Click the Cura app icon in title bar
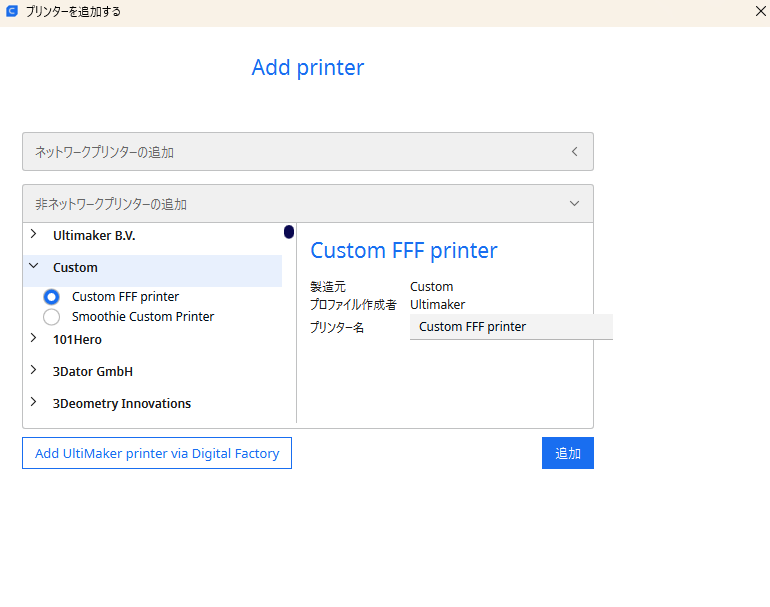The width and height of the screenshot is (770, 607). pos(12,11)
